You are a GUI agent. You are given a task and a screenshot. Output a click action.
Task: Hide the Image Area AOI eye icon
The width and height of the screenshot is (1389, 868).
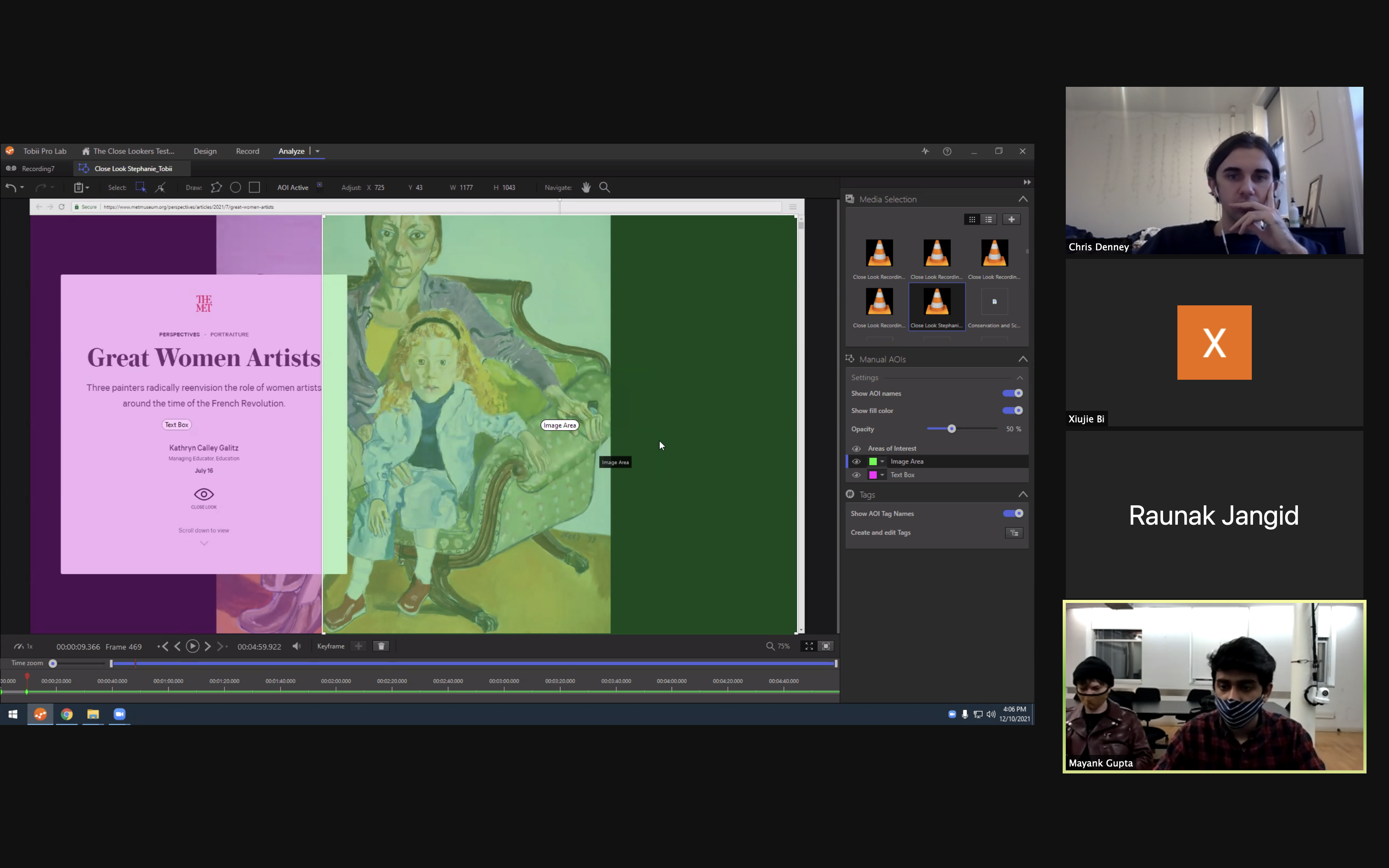point(856,462)
